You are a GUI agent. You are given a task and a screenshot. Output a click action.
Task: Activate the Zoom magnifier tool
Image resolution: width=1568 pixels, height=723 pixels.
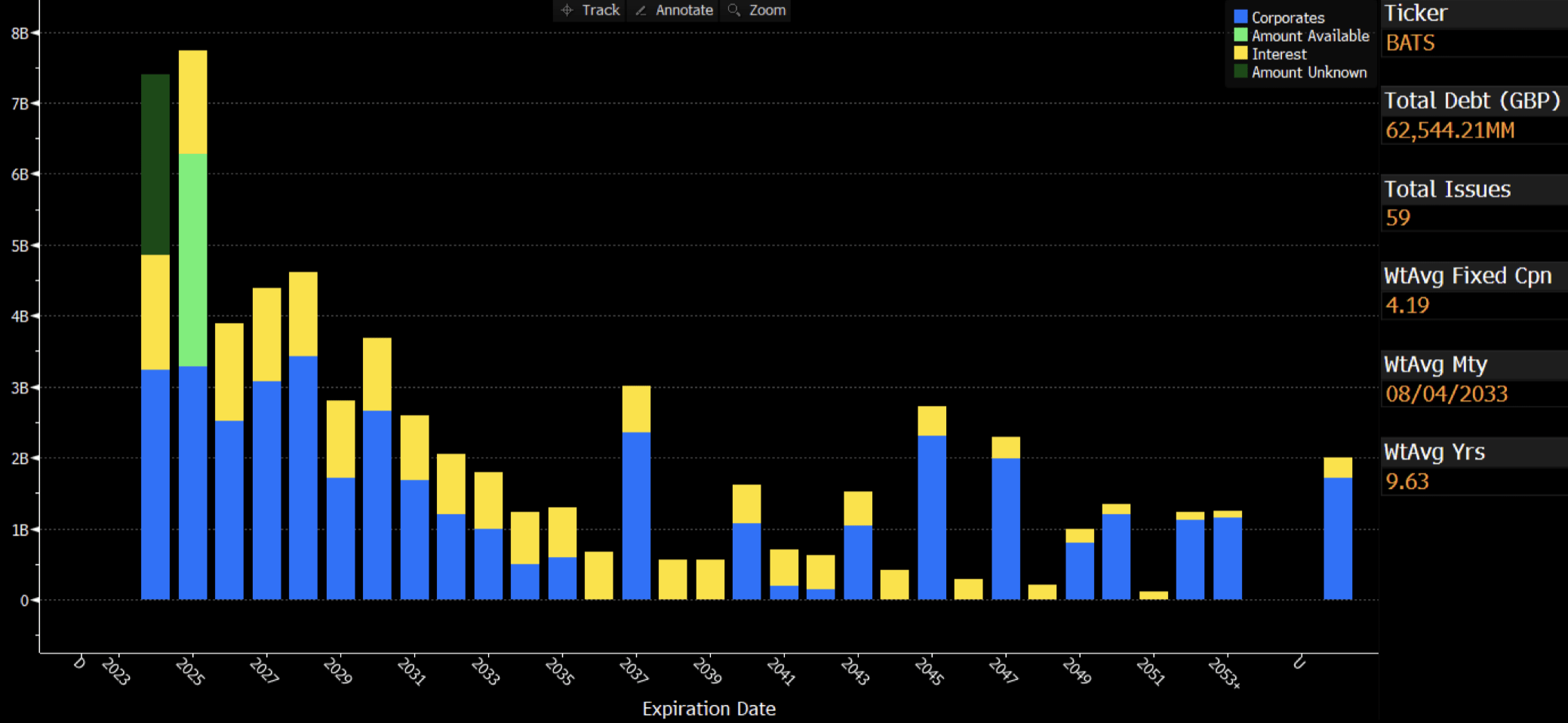(x=764, y=11)
